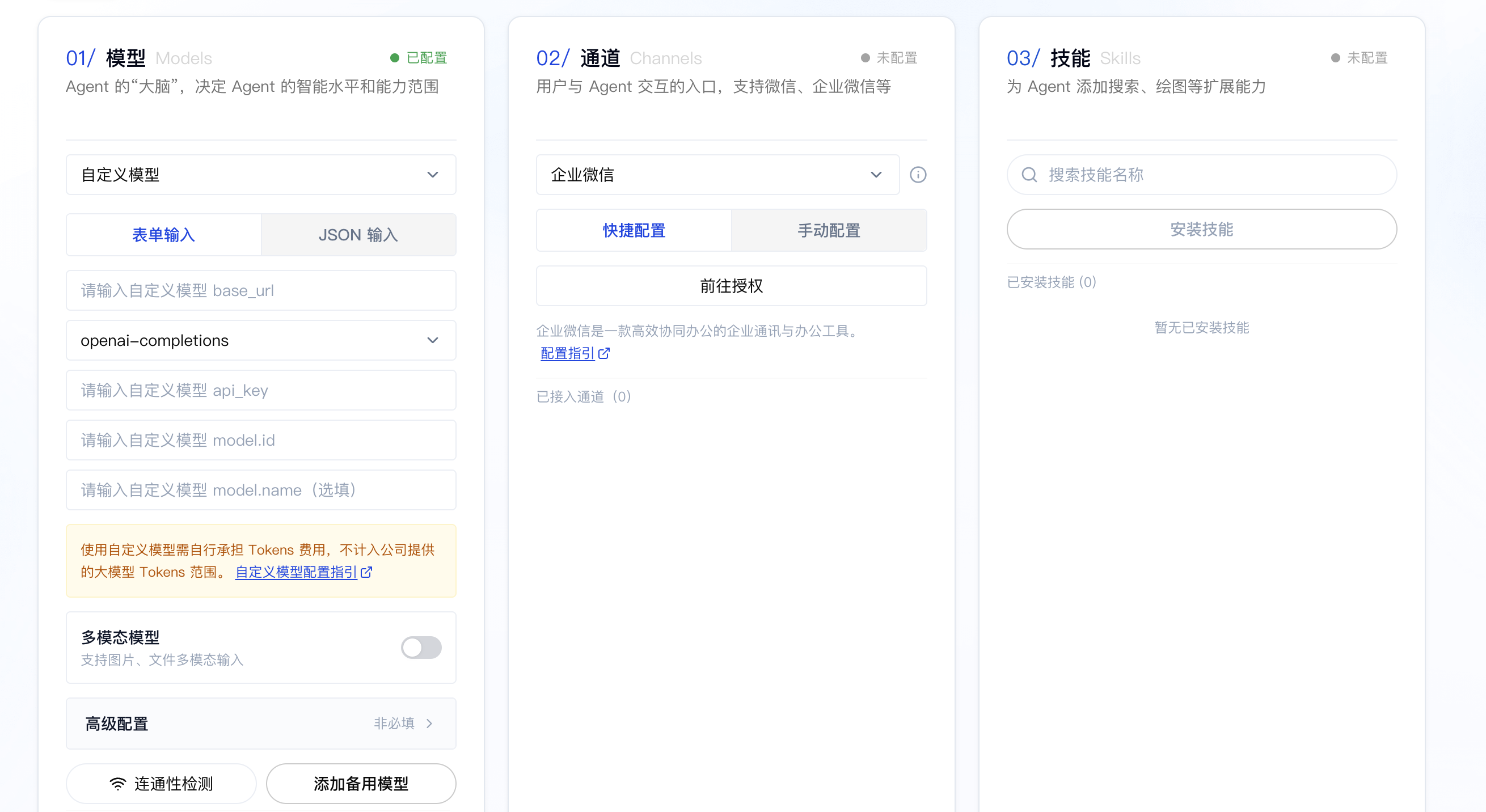
Task: Click external link icon after 配置指引
Action: (x=604, y=353)
